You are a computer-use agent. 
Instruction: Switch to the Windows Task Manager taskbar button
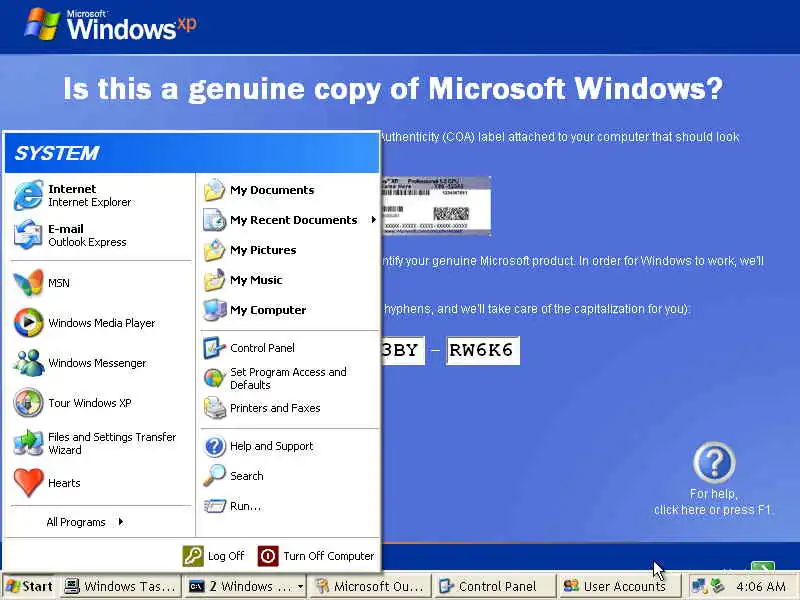(121, 586)
